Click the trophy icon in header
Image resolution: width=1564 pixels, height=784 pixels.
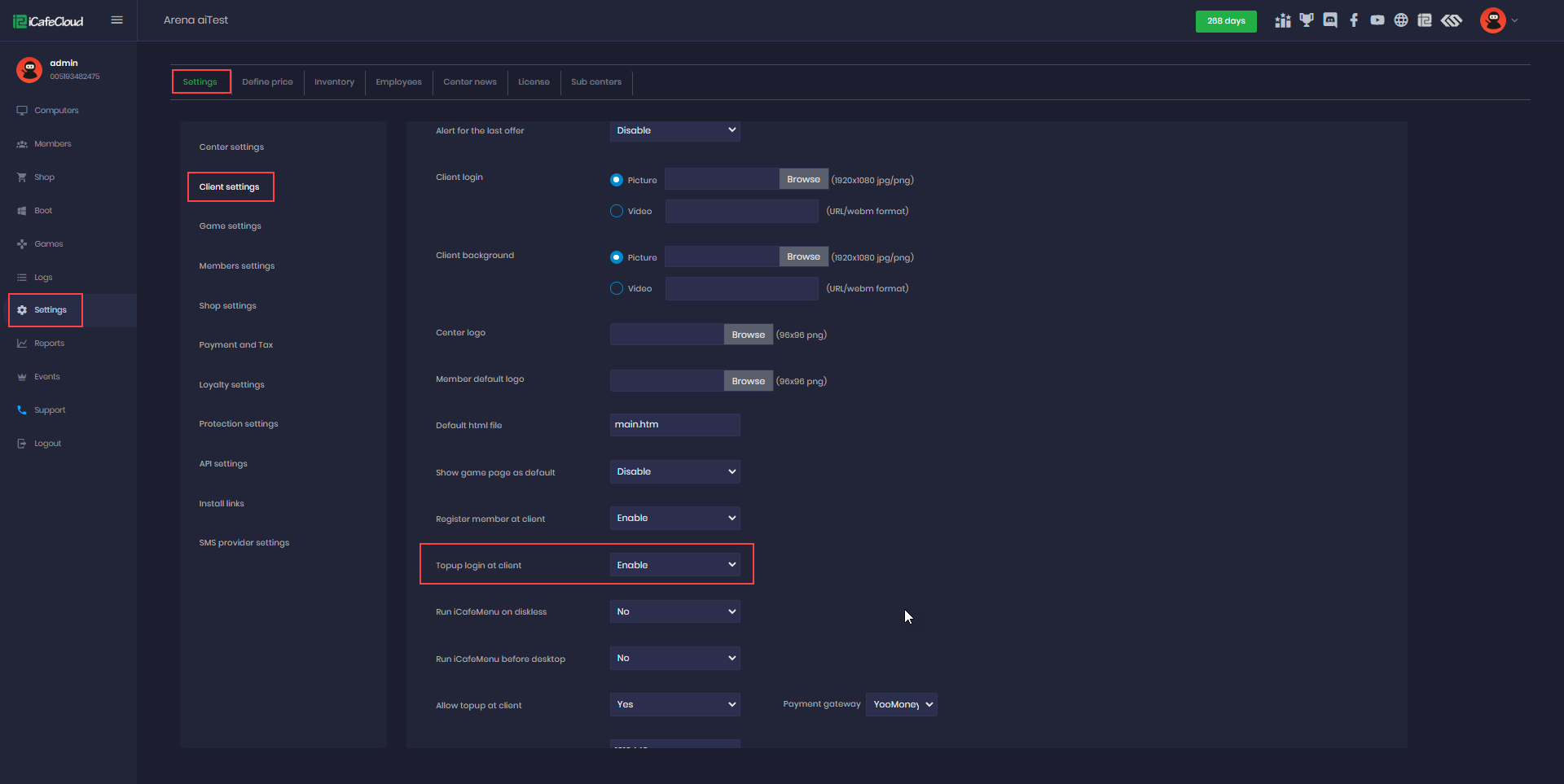point(1307,20)
